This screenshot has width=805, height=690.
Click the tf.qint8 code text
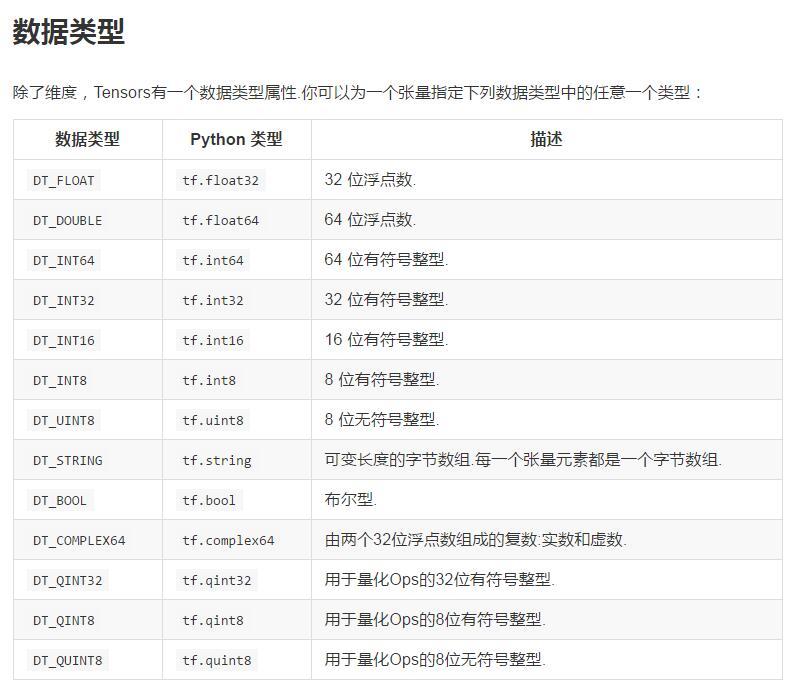coord(212,620)
